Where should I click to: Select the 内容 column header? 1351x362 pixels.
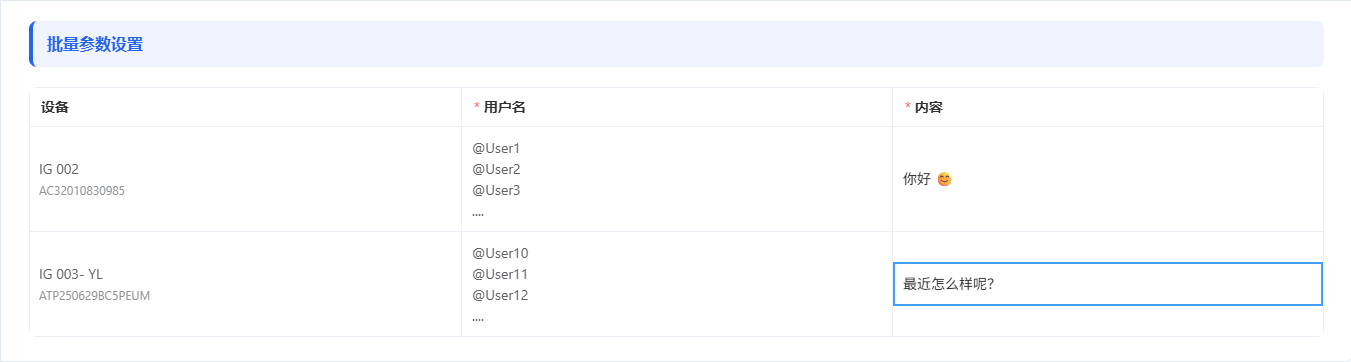[x=928, y=107]
